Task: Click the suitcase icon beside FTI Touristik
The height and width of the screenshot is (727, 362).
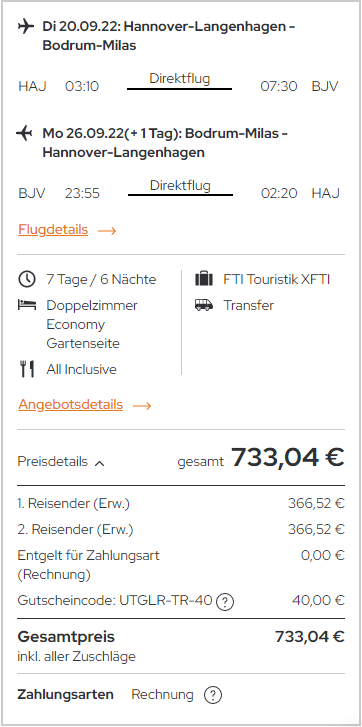Action: click(204, 279)
